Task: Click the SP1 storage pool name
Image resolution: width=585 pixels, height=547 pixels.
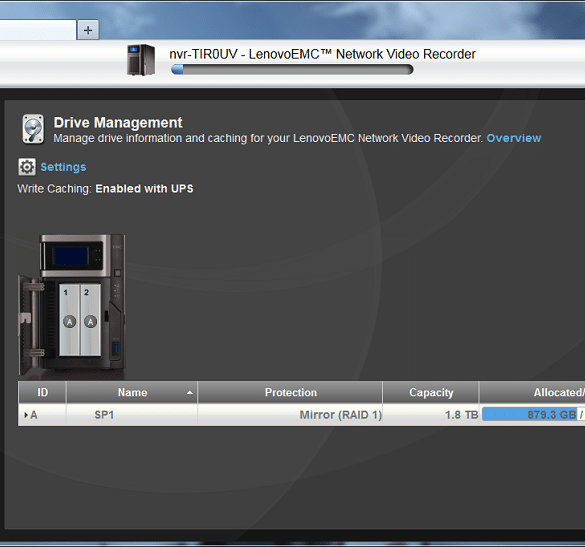Action: pos(104,415)
